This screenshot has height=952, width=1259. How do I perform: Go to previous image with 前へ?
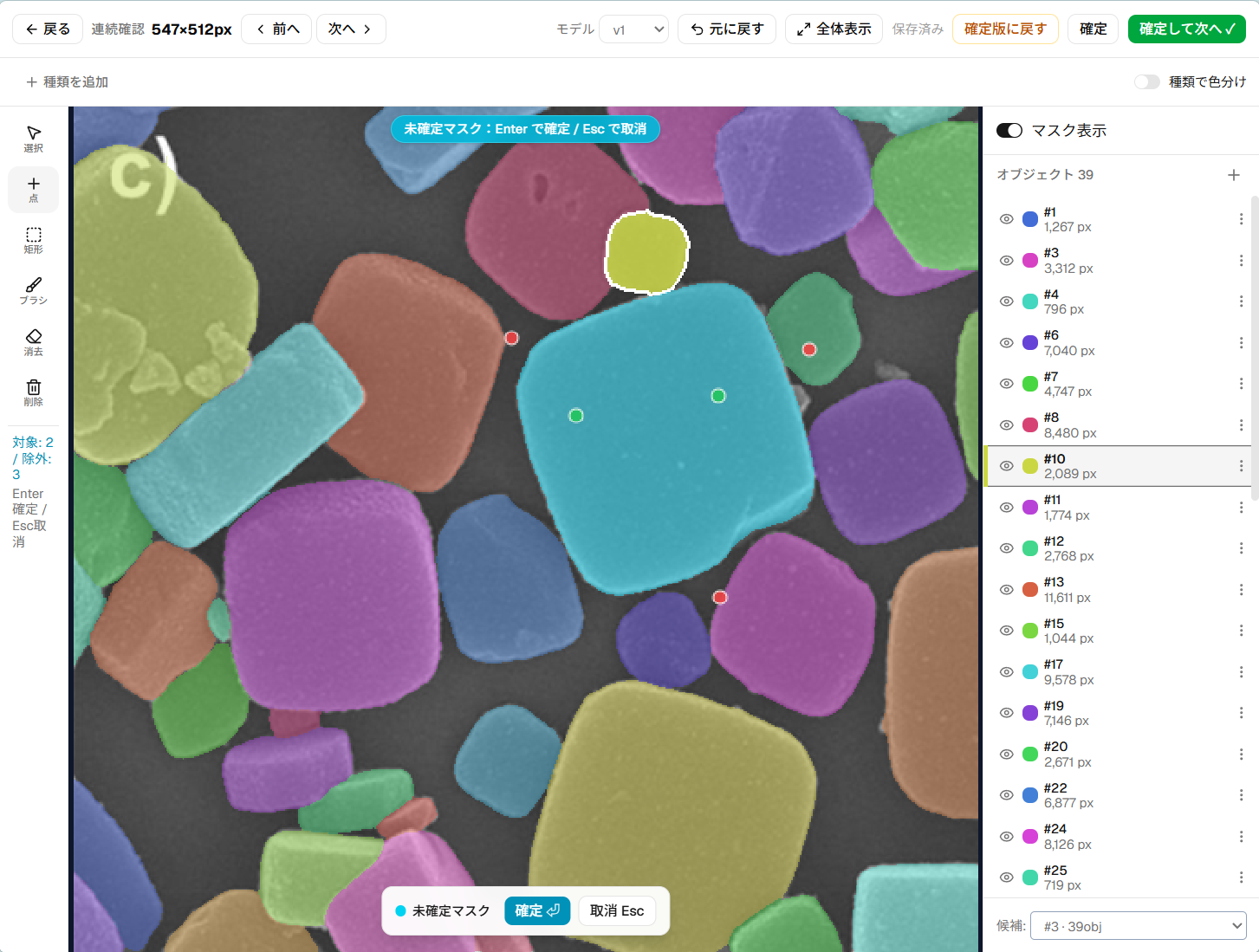tap(276, 29)
